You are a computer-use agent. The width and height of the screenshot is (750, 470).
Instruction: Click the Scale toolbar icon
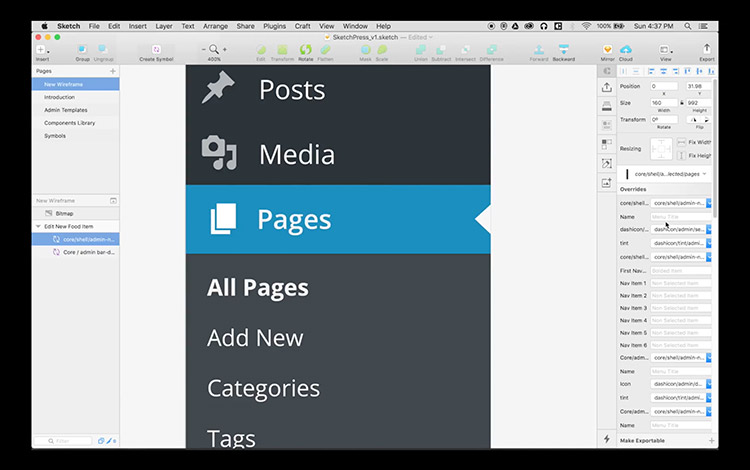[382, 49]
